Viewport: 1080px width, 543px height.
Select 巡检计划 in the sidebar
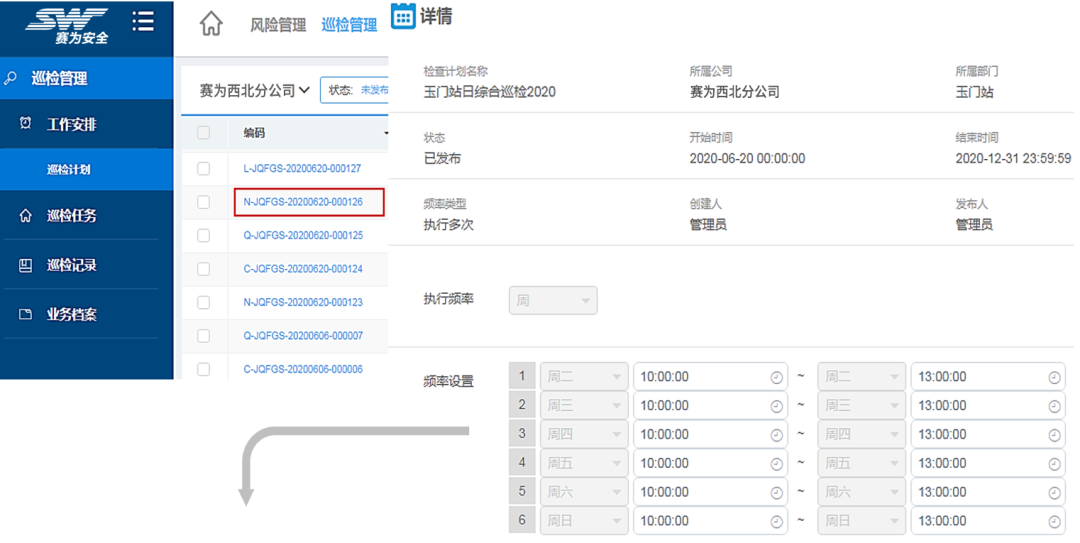(x=69, y=169)
